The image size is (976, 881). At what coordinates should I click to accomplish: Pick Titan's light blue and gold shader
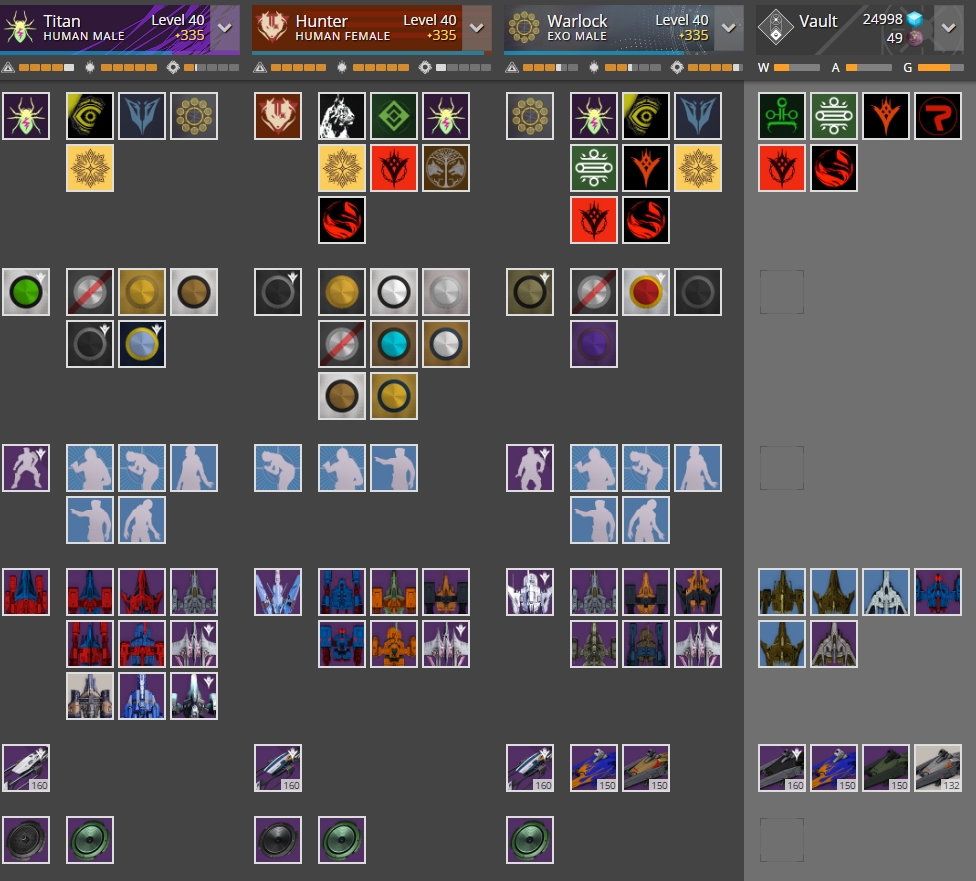(142, 344)
